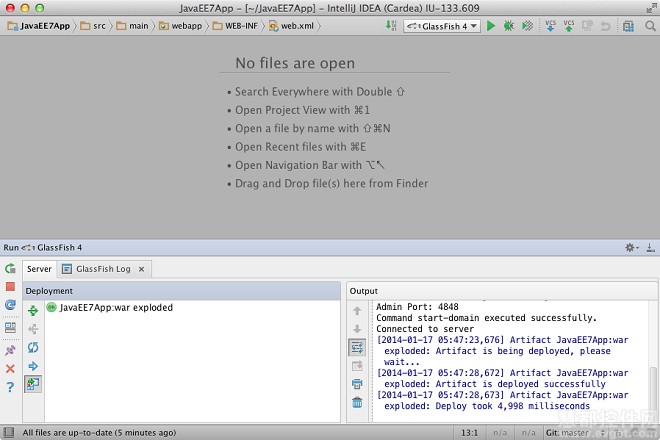
Task: Toggle tool window buttons in status bar
Action: [8, 432]
